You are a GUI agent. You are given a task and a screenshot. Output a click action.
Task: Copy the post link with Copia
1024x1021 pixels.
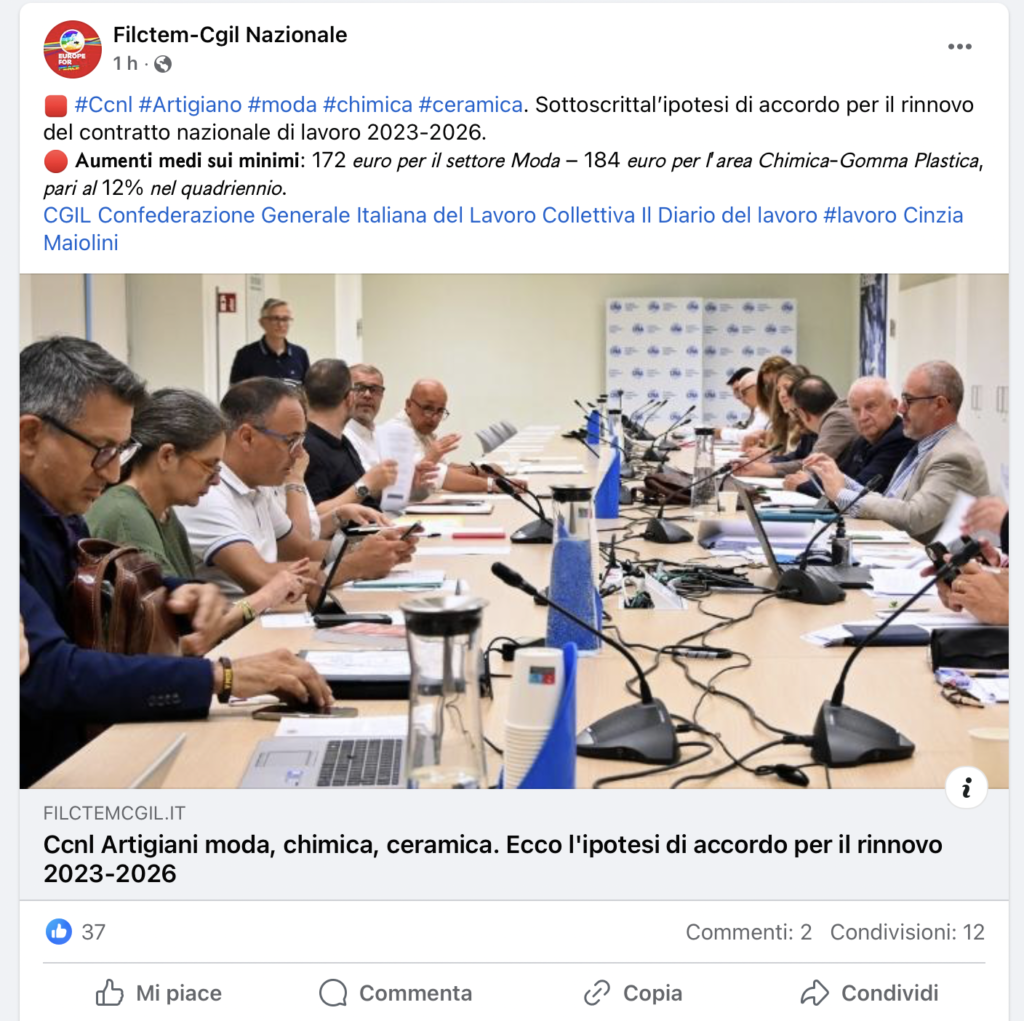pyautogui.click(x=633, y=993)
